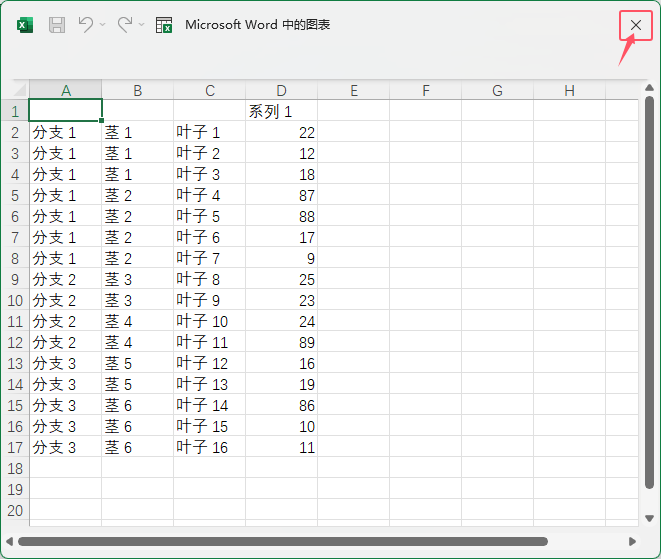The image size is (661, 559).
Task: Click the horizontal scrollbar left arrow
Action: [9, 541]
